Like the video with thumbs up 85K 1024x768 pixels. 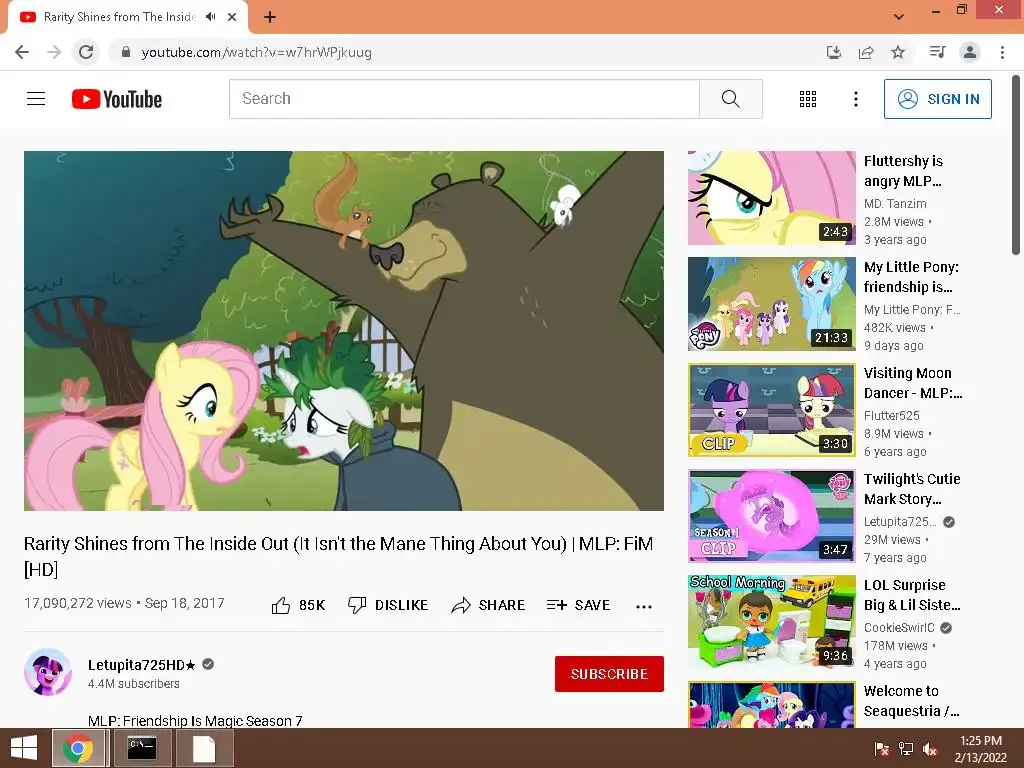click(x=298, y=605)
